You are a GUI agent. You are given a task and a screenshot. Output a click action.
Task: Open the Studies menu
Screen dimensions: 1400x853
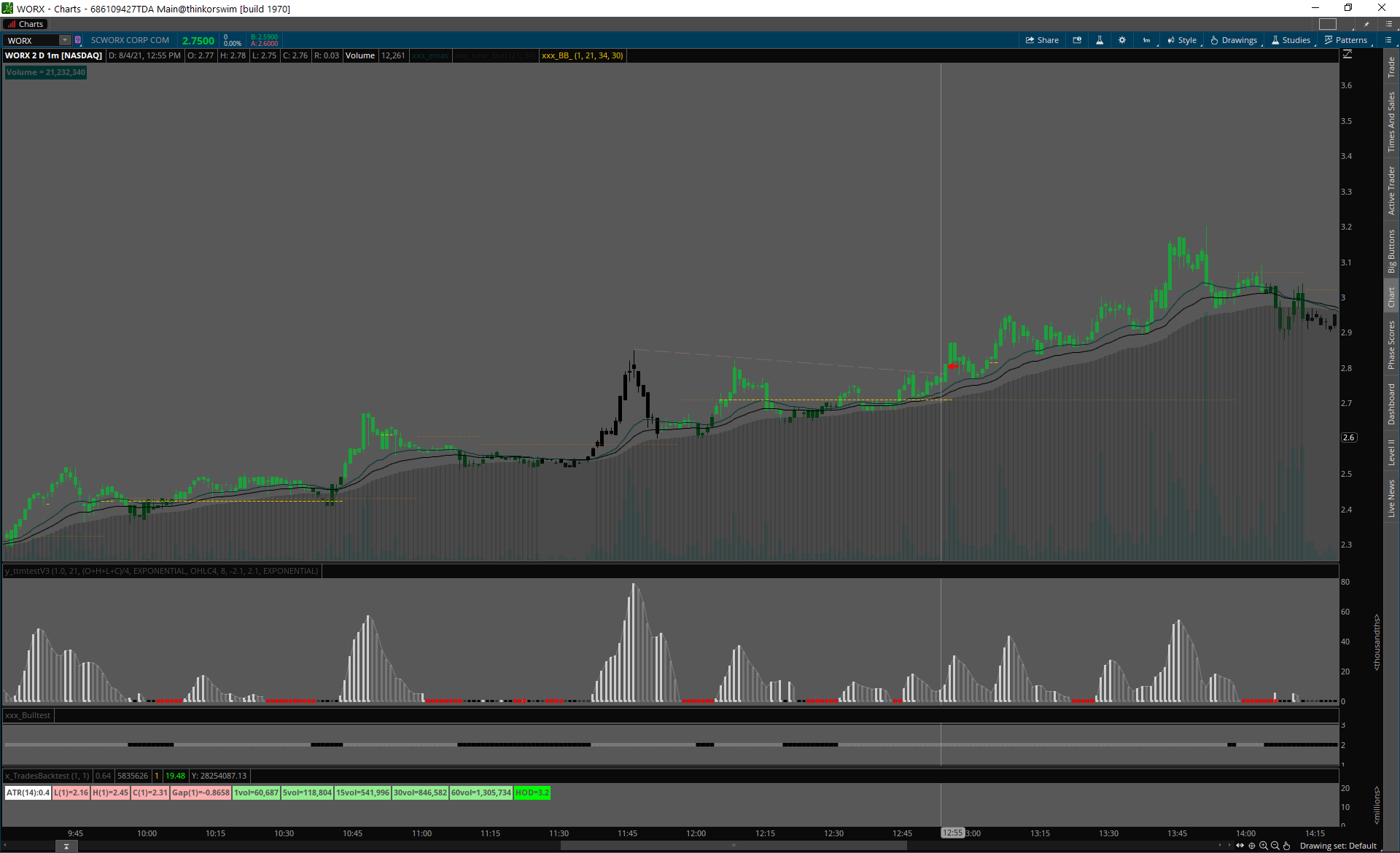pos(1291,40)
